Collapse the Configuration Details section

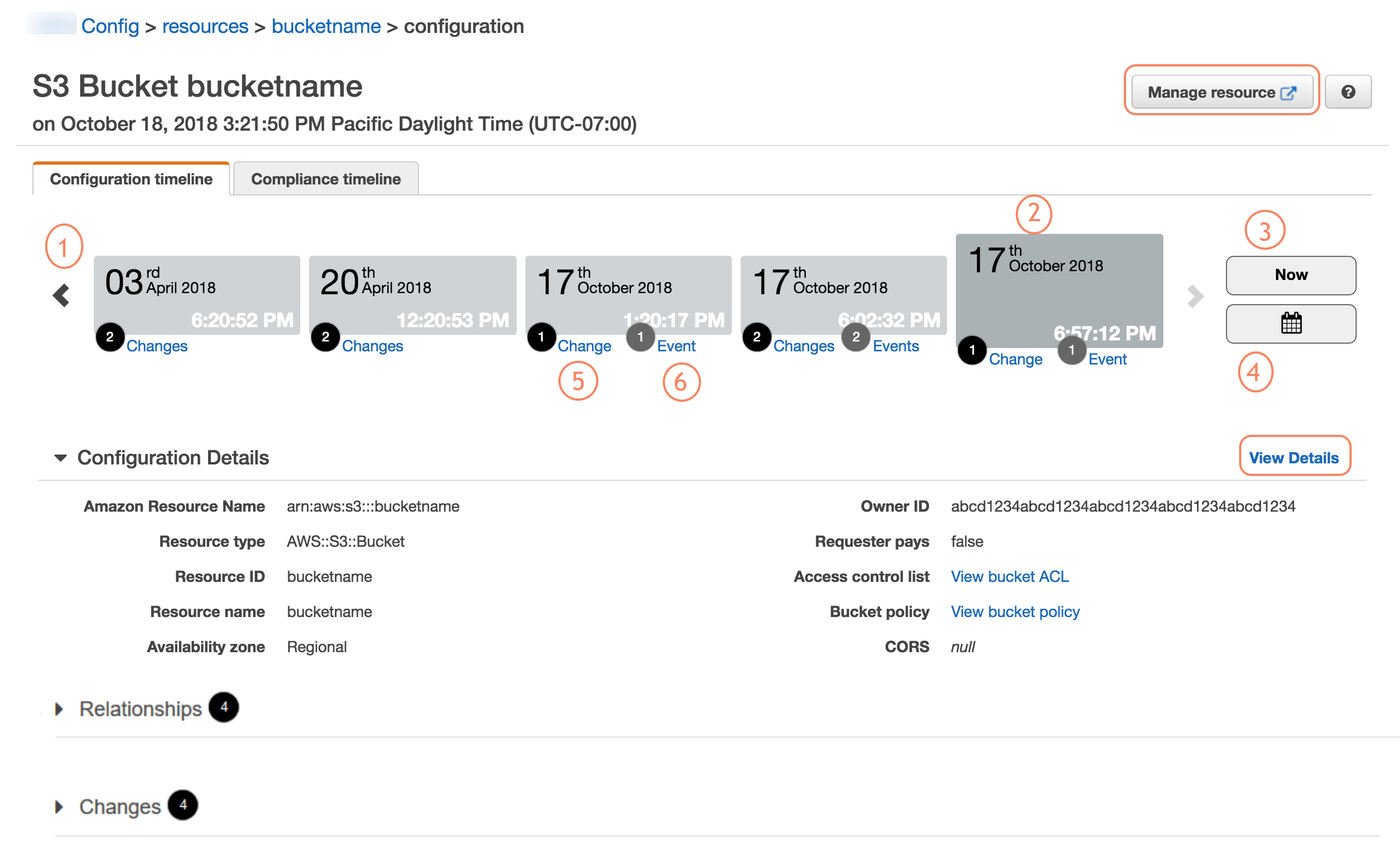(x=60, y=458)
